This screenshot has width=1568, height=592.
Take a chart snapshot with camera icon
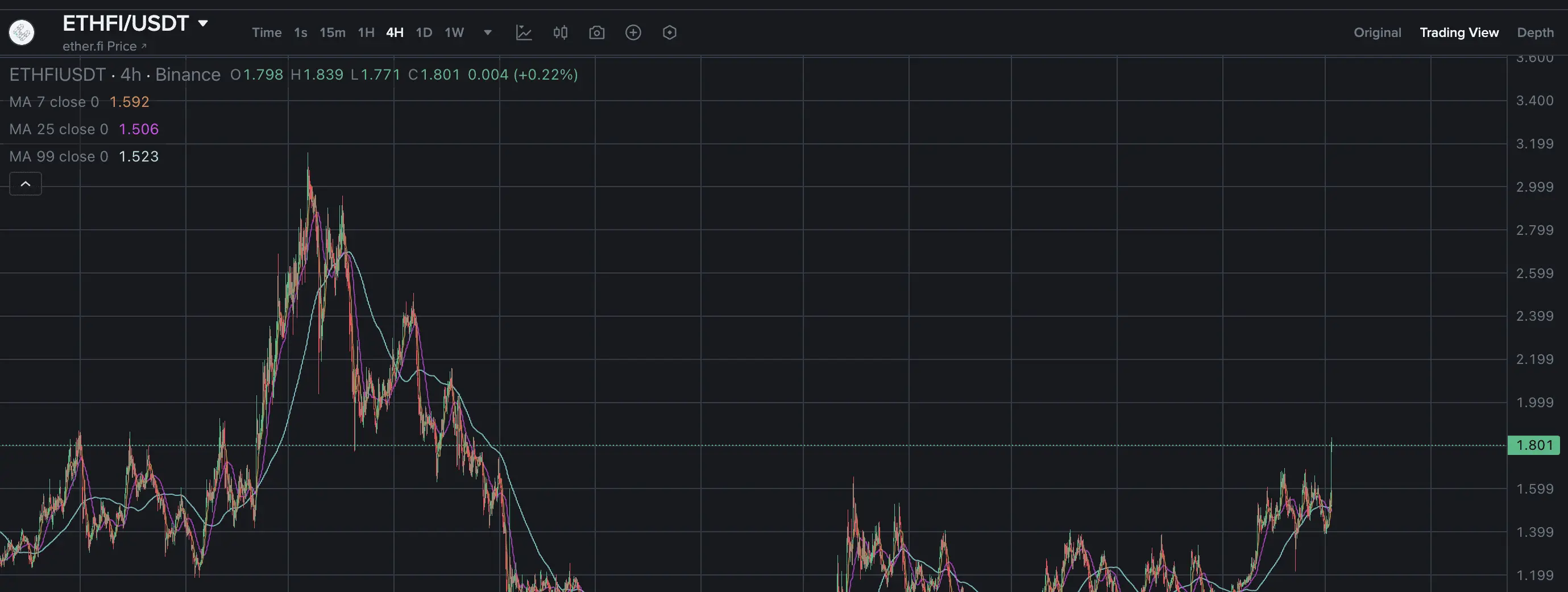(596, 32)
